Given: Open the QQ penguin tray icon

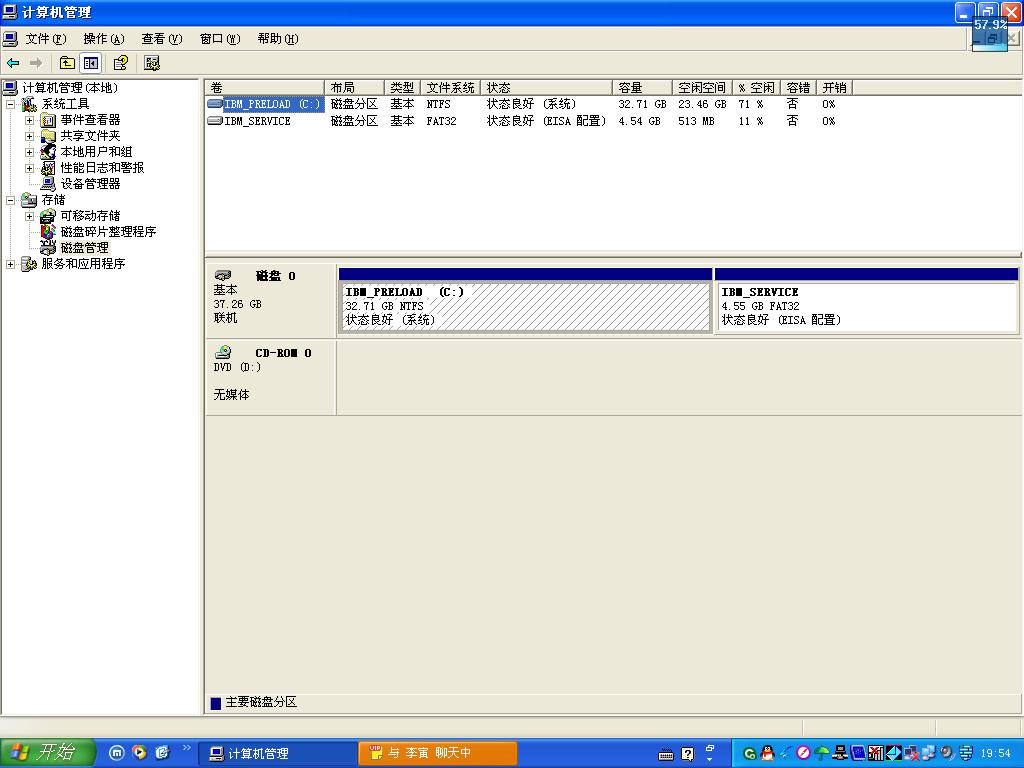Looking at the screenshot, I should coord(767,753).
